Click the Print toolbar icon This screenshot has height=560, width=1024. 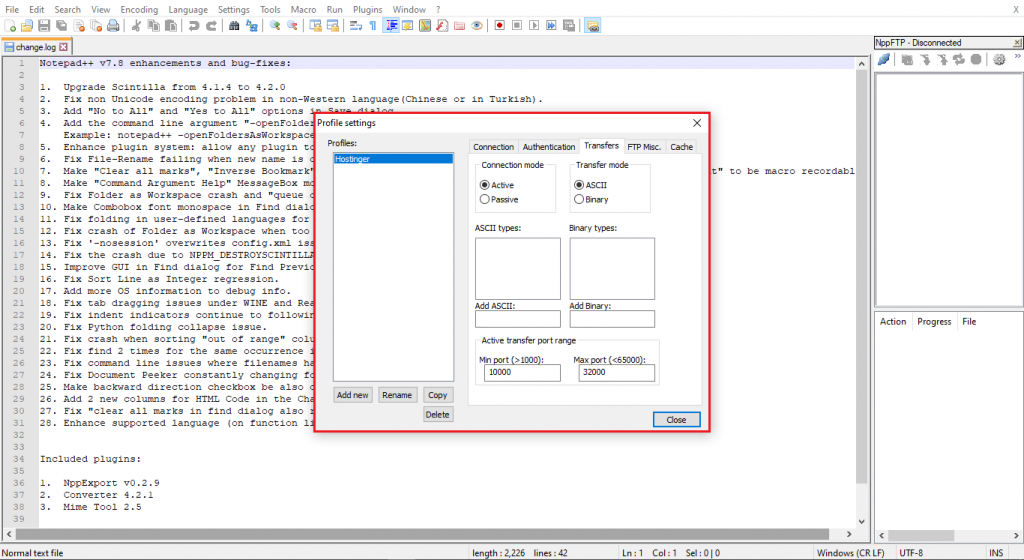point(113,25)
